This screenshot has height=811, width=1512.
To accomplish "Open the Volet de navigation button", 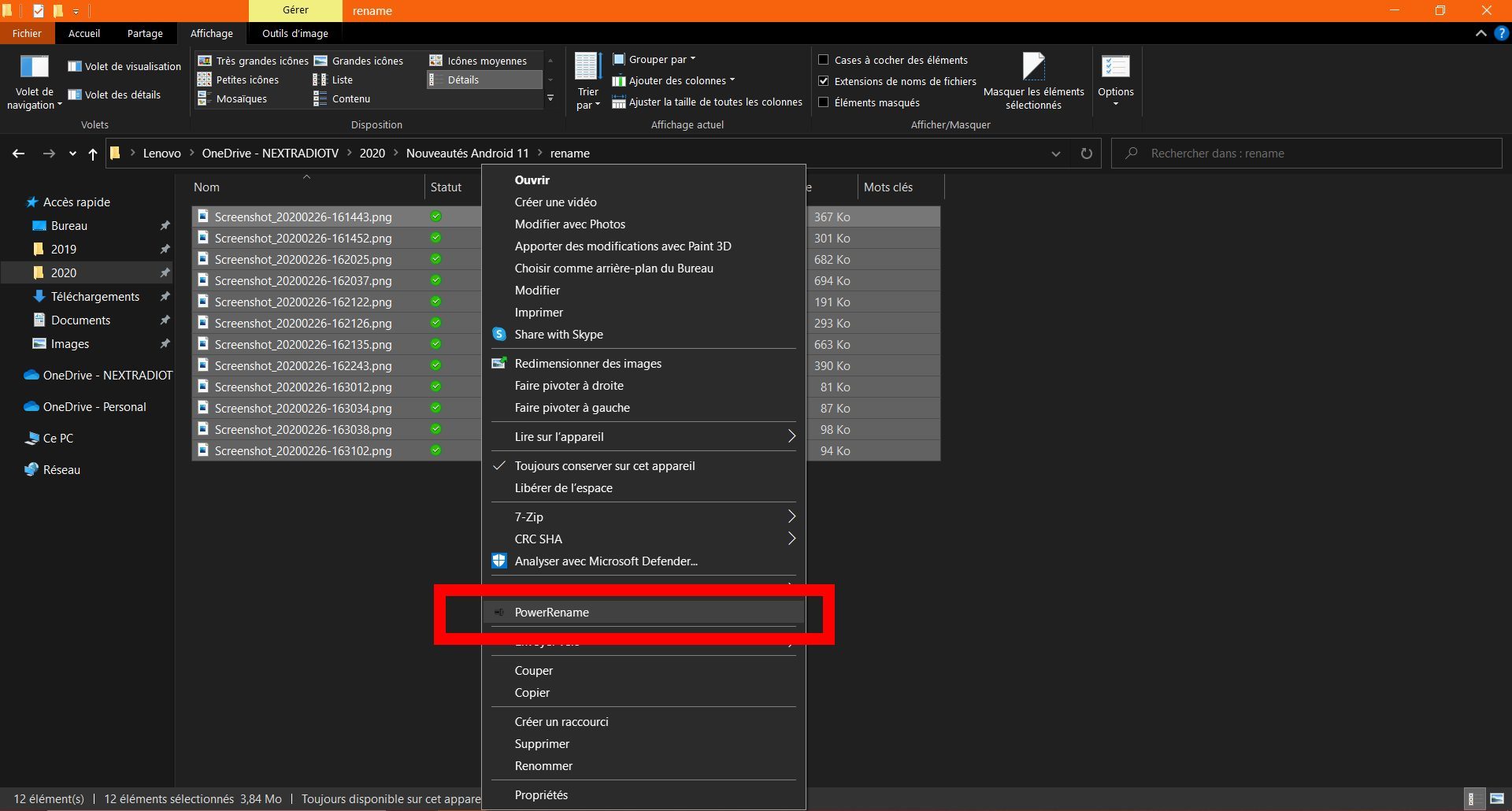I will click(34, 83).
